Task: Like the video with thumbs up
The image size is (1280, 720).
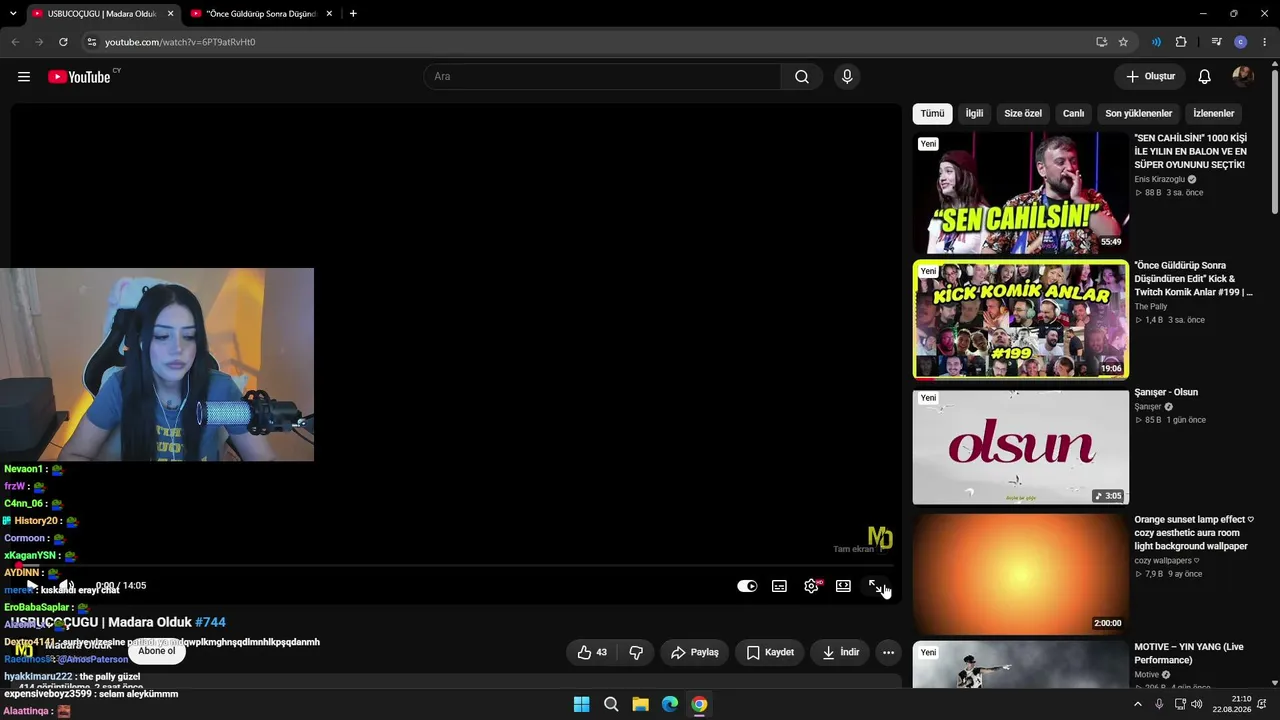Action: click(592, 652)
